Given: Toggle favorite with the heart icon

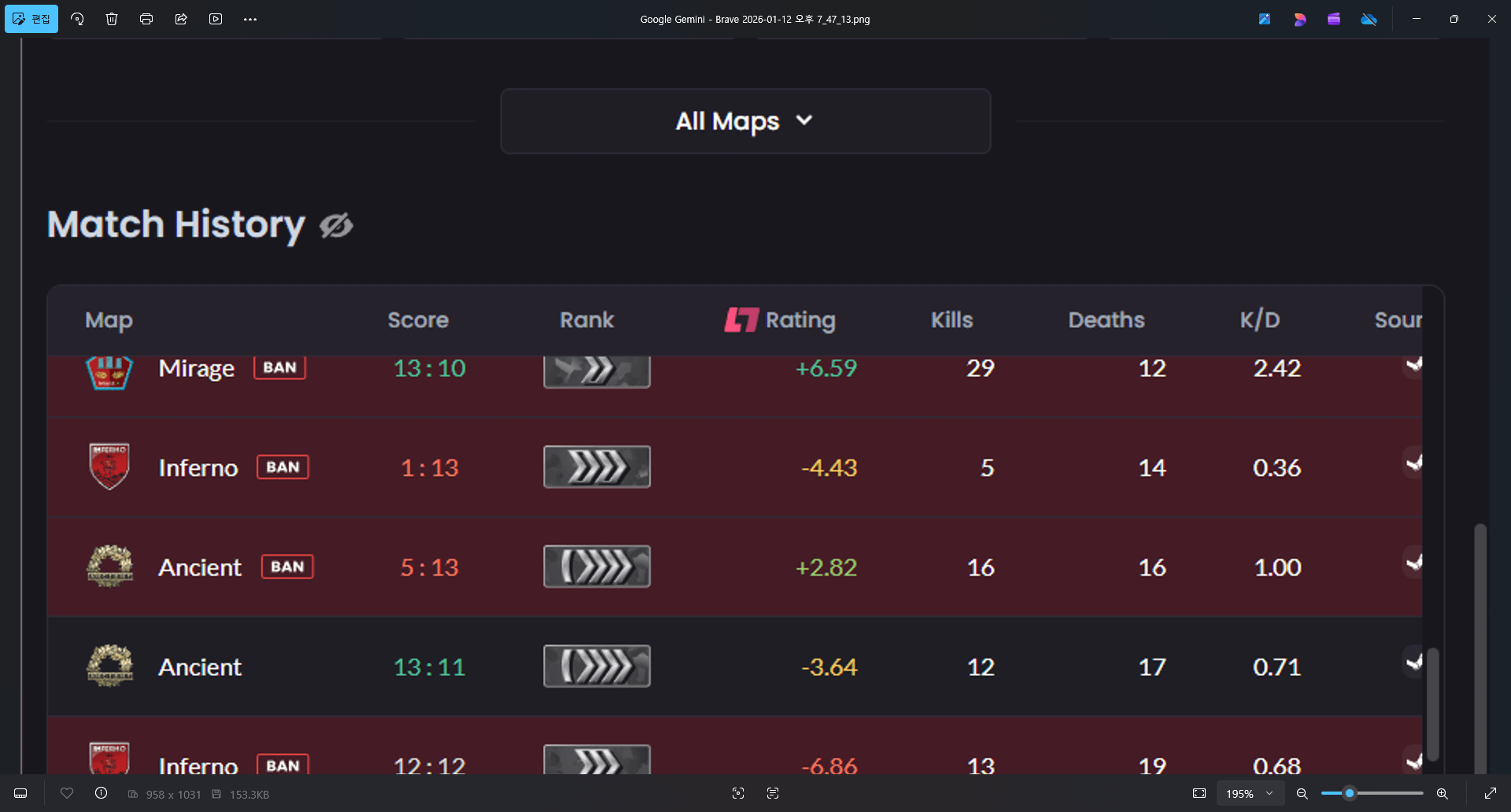Looking at the screenshot, I should pyautogui.click(x=67, y=793).
